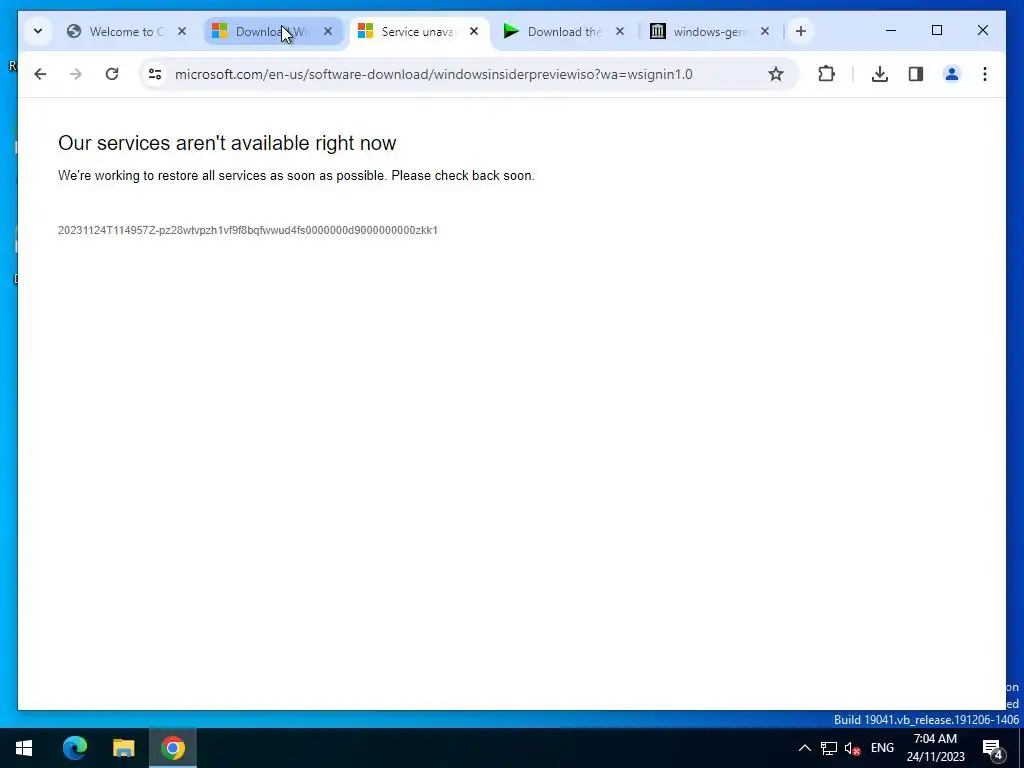The height and width of the screenshot is (768, 1024).
Task: Select the 'Our services aren't available' heading
Action: click(227, 143)
